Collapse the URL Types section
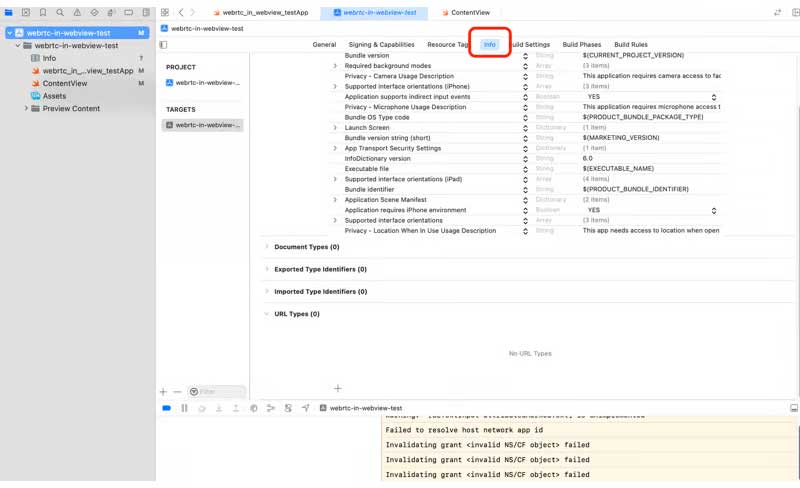This screenshot has height=488, width=800. click(x=266, y=314)
